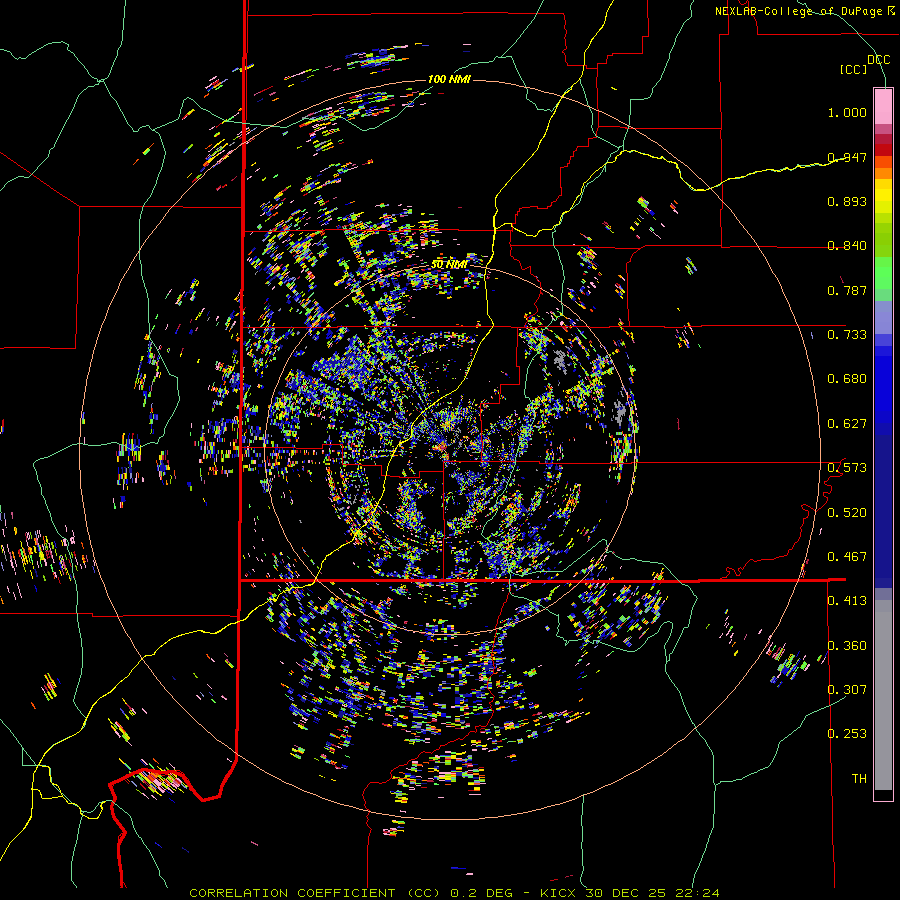The height and width of the screenshot is (900, 900).
Task: Select the 0.307 scale value
Action: (x=847, y=690)
